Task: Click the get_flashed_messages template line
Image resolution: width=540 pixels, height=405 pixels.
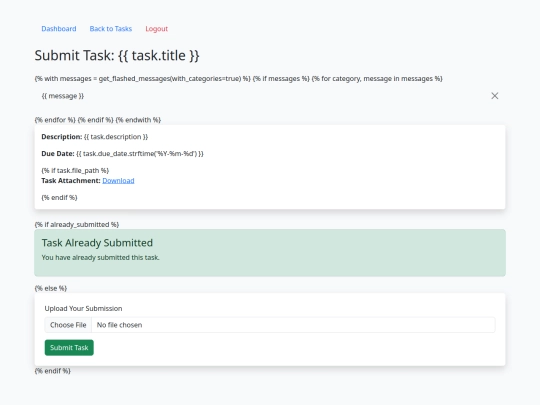Action: [238, 79]
